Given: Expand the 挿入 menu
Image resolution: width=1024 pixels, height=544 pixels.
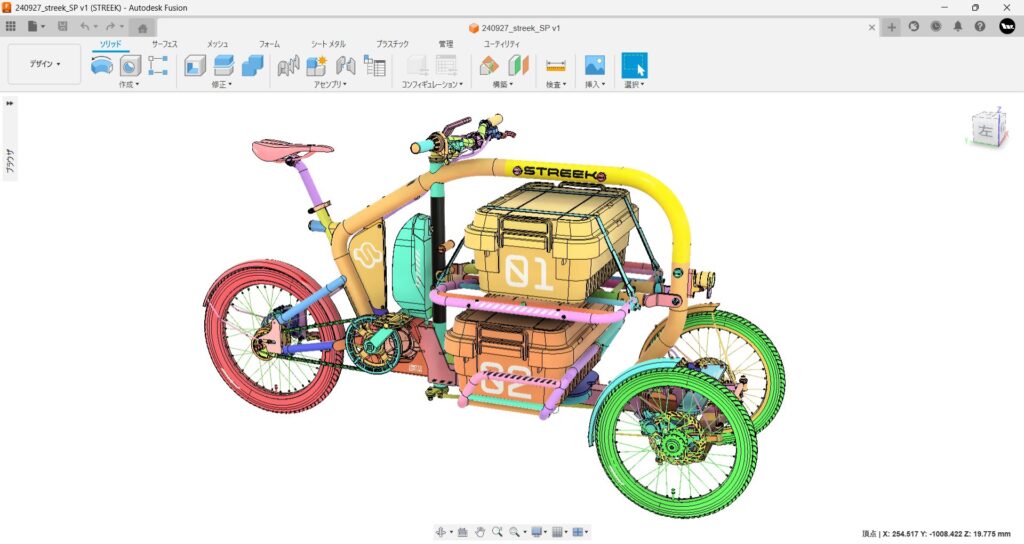Looking at the screenshot, I should click(594, 84).
